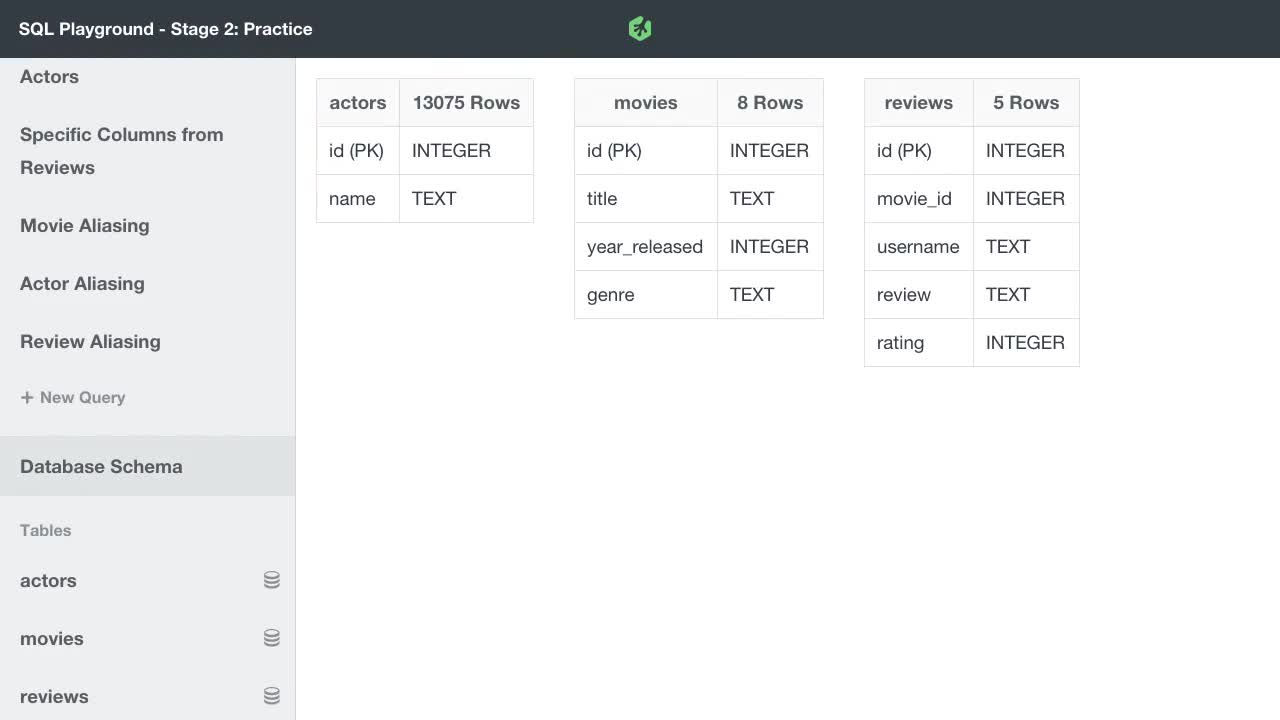This screenshot has width=1280, height=720.
Task: Open the Actor Aliasing query
Action: click(82, 284)
